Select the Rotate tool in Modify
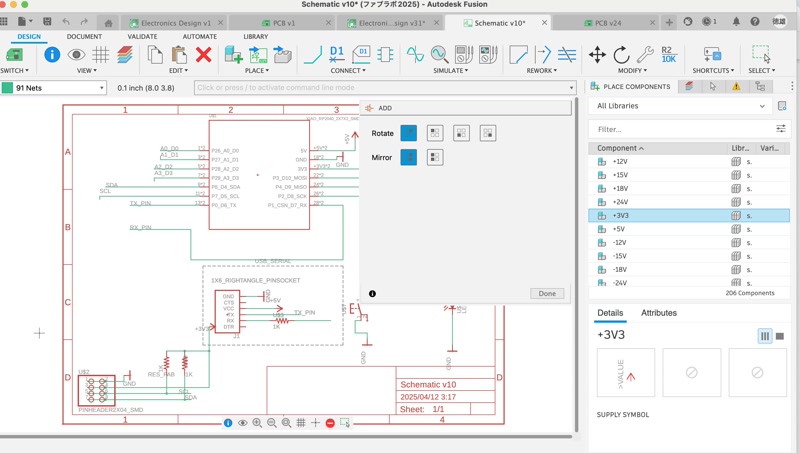 [621, 55]
